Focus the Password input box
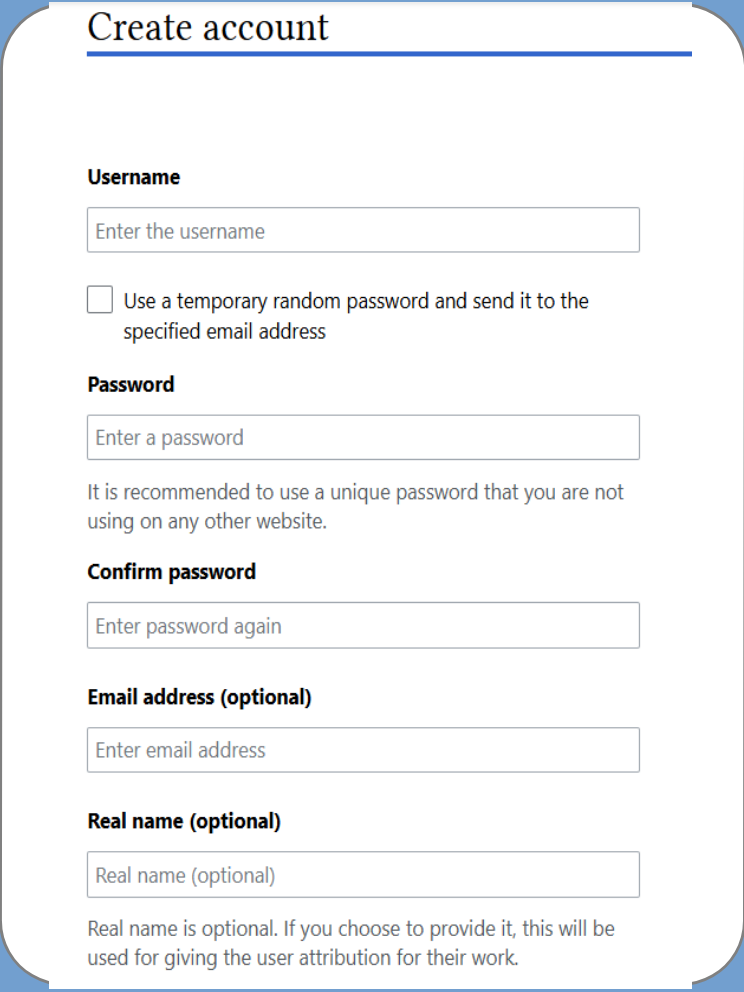 [363, 437]
